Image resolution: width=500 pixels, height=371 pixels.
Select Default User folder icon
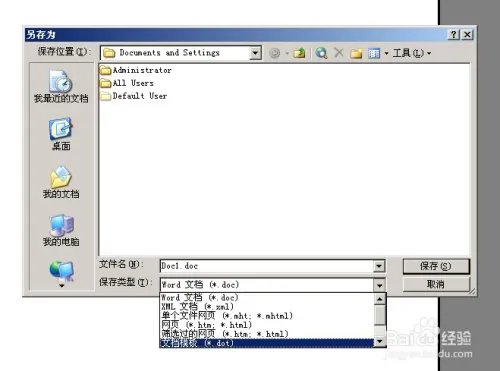[105, 96]
